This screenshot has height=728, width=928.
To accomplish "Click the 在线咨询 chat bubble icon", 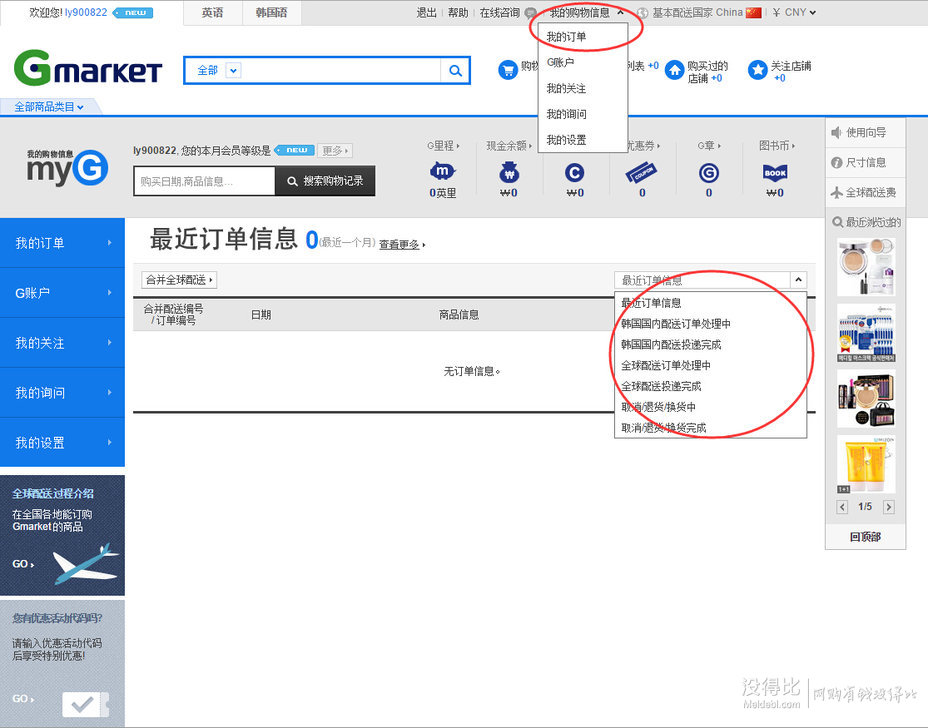I will (531, 13).
